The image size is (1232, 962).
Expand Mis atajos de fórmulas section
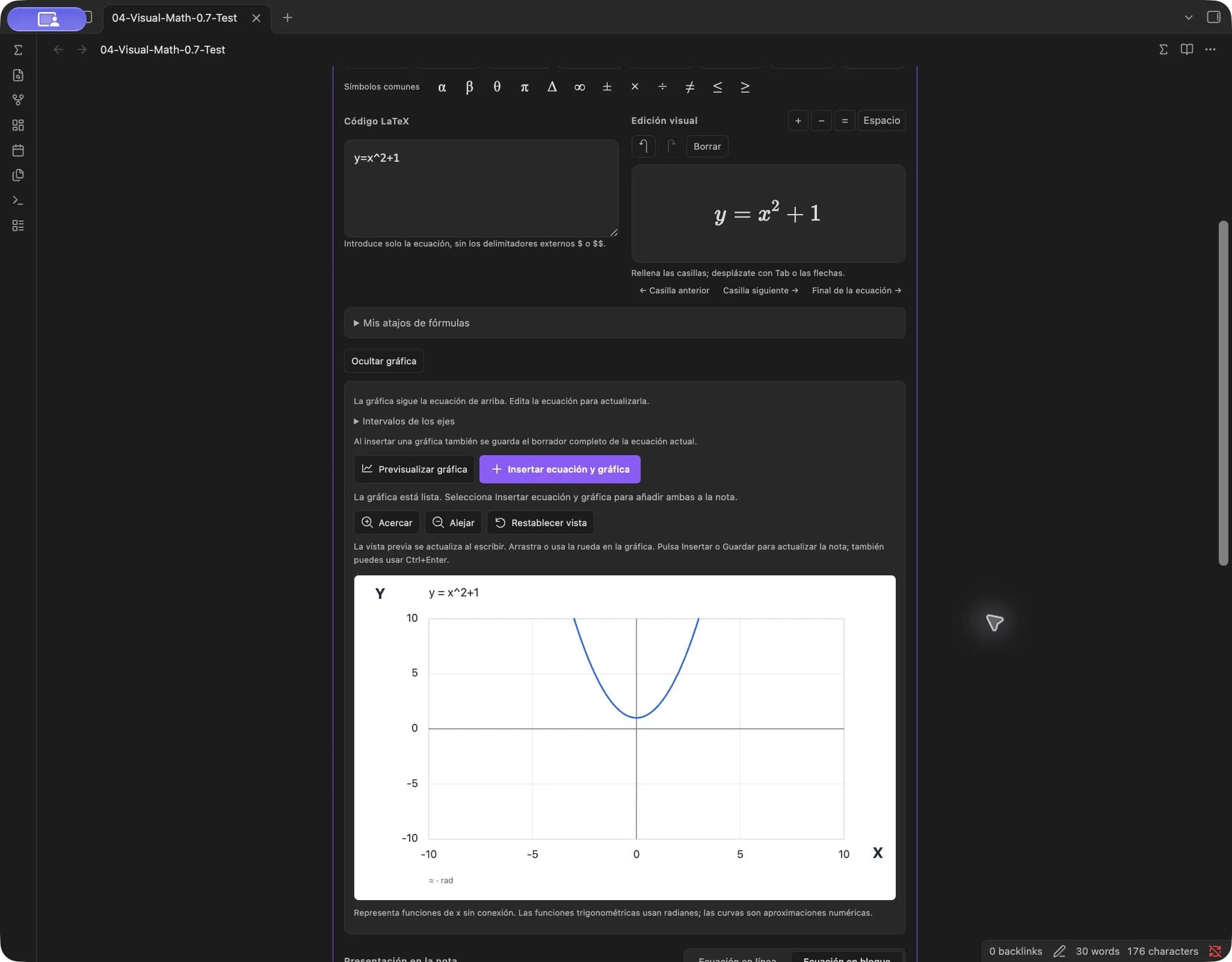[624, 323]
